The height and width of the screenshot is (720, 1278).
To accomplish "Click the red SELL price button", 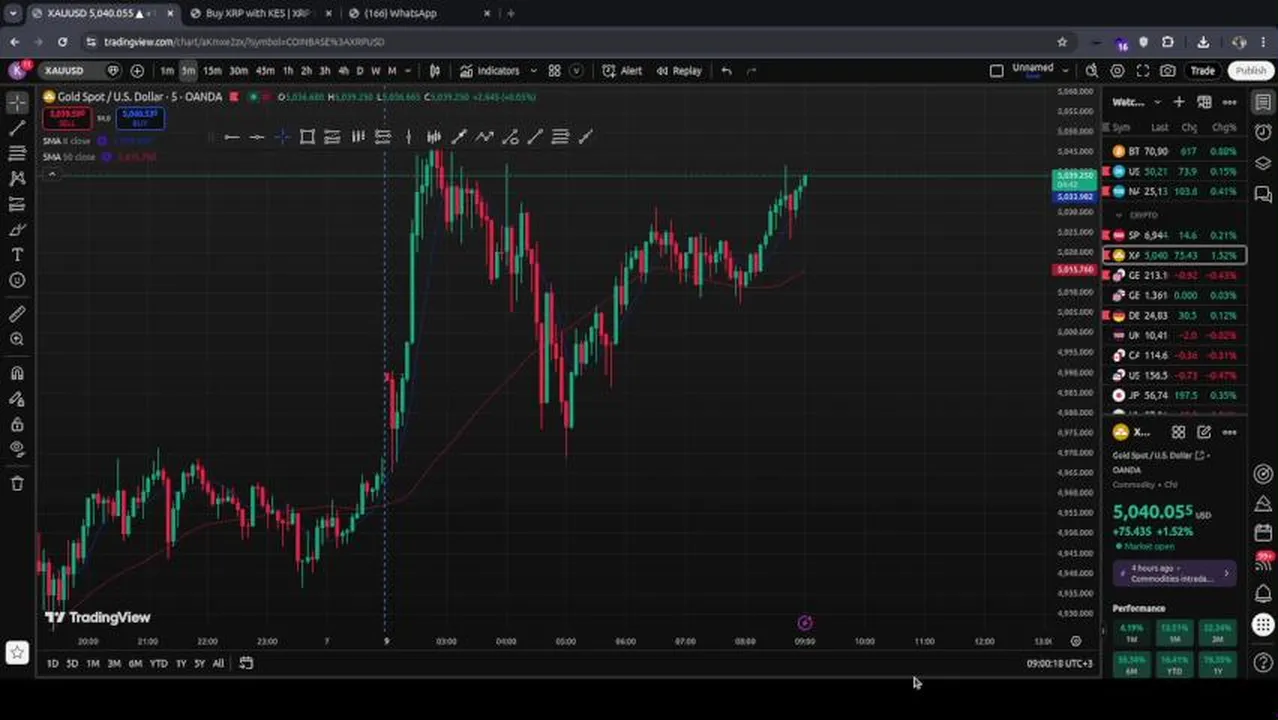I will point(67,117).
